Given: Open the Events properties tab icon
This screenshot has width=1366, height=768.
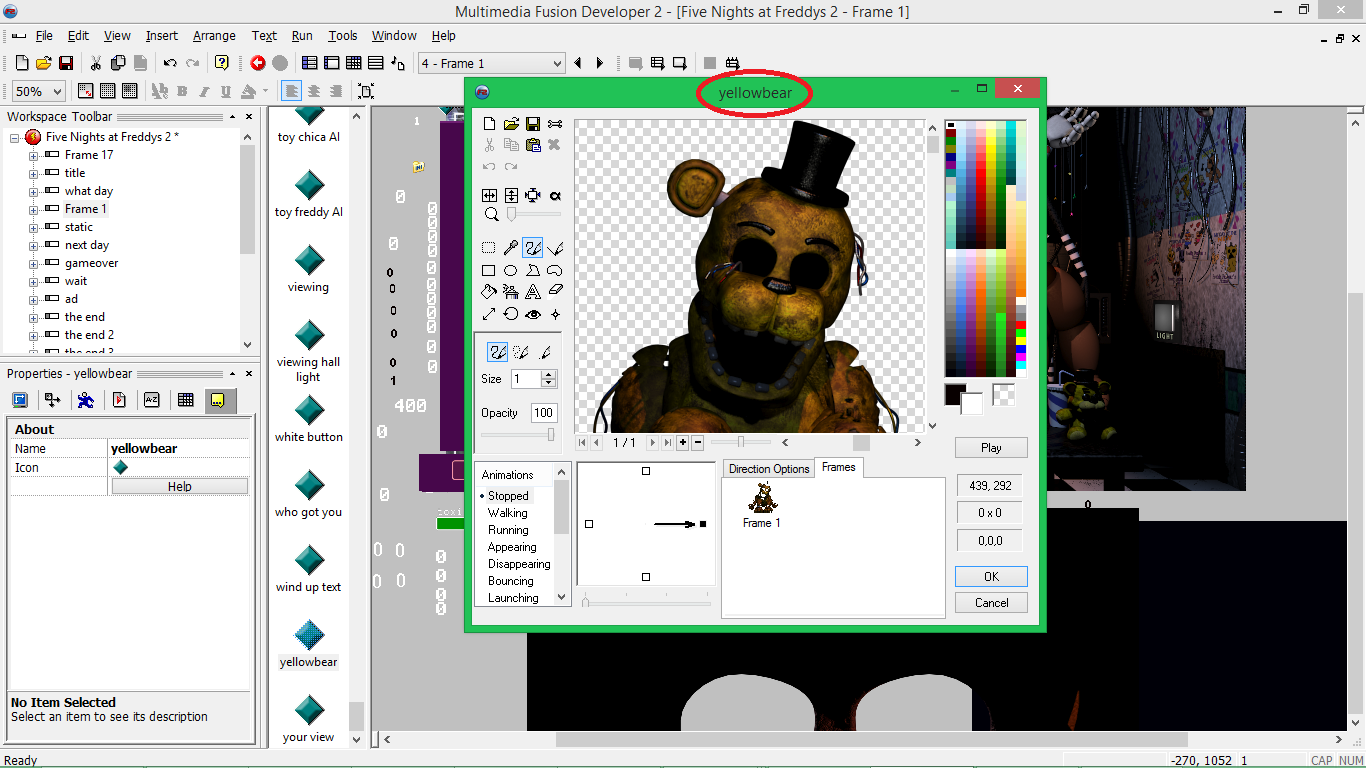Looking at the screenshot, I should (185, 400).
